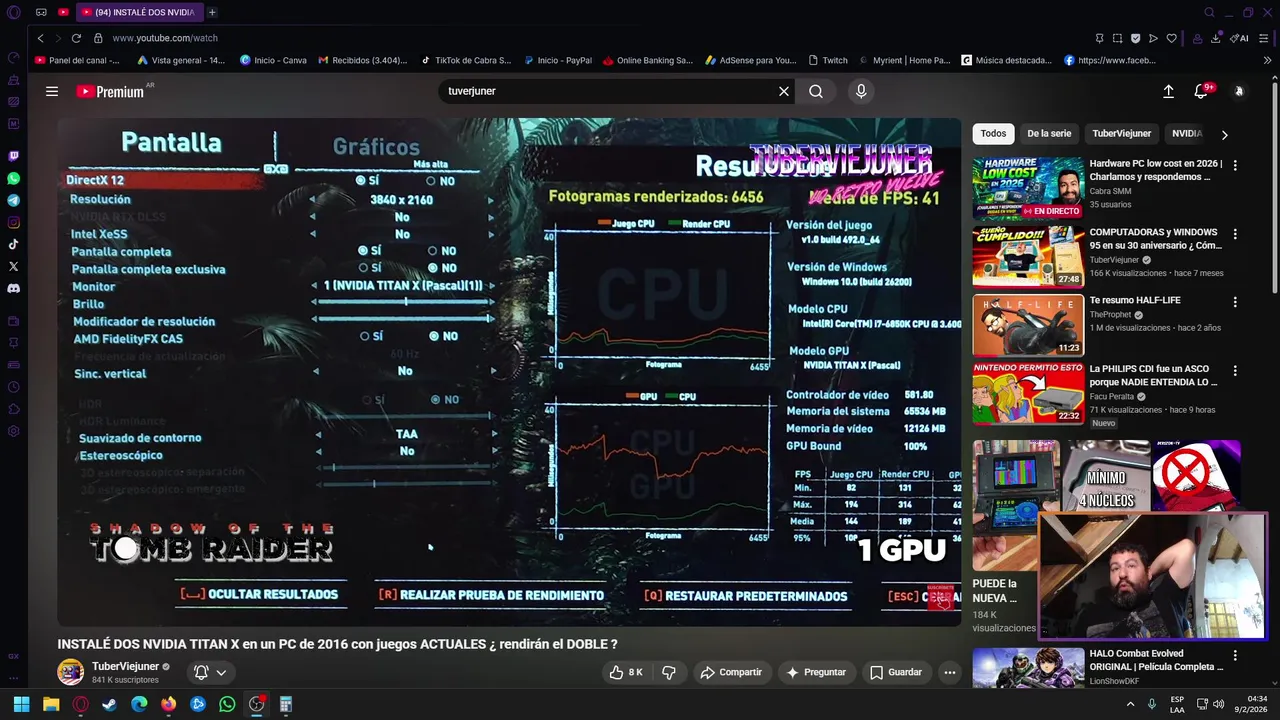Show more suggestion chips arrow
1280x720 pixels.
(x=1224, y=134)
